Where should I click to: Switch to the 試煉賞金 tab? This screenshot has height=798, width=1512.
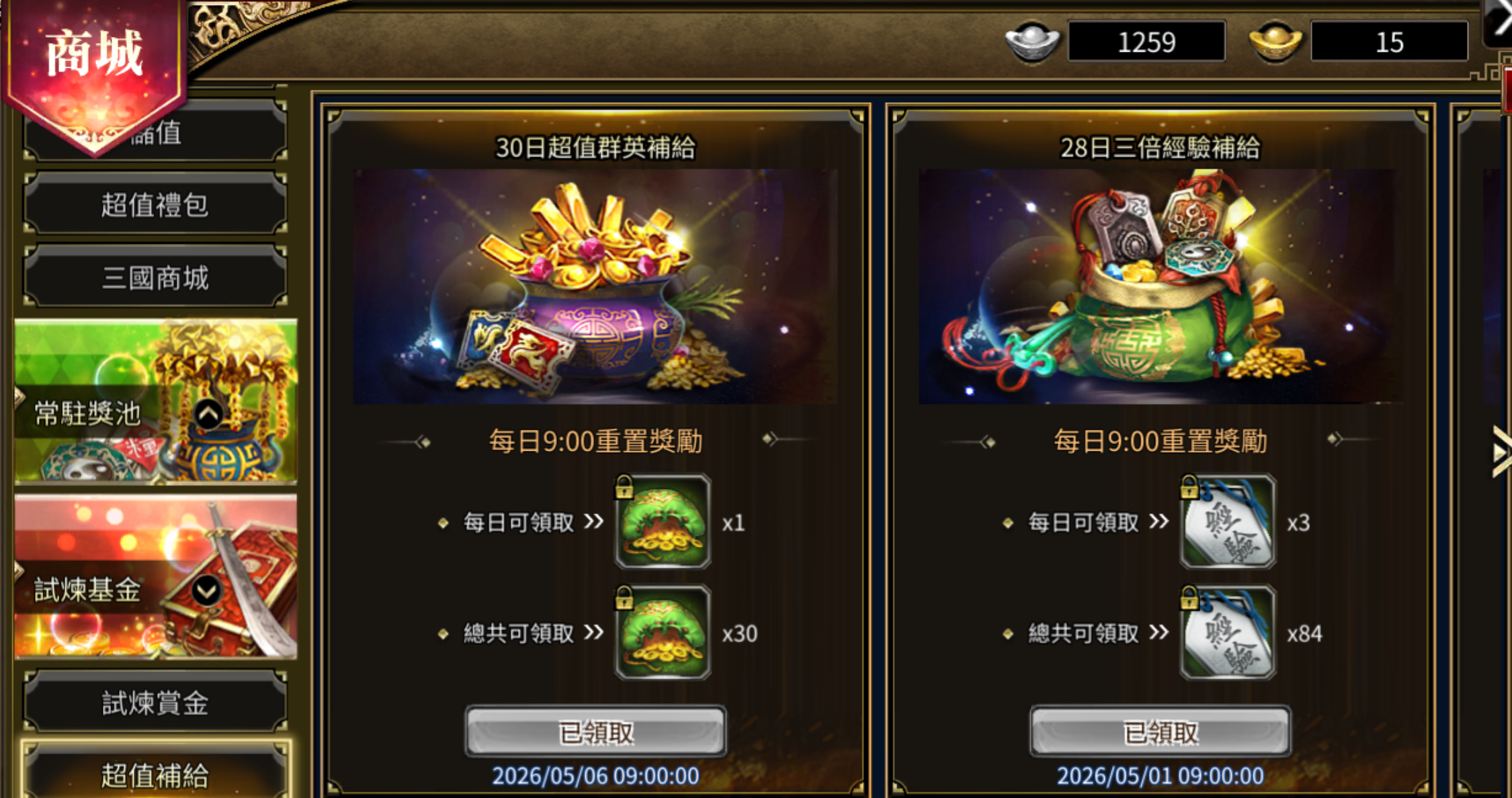[155, 702]
